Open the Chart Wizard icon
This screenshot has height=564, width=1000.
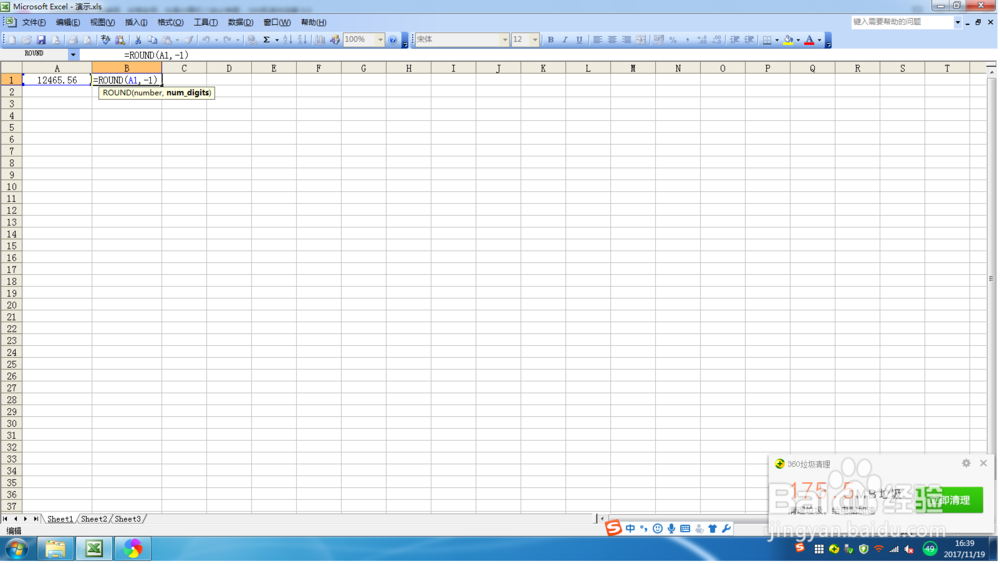tap(320, 40)
